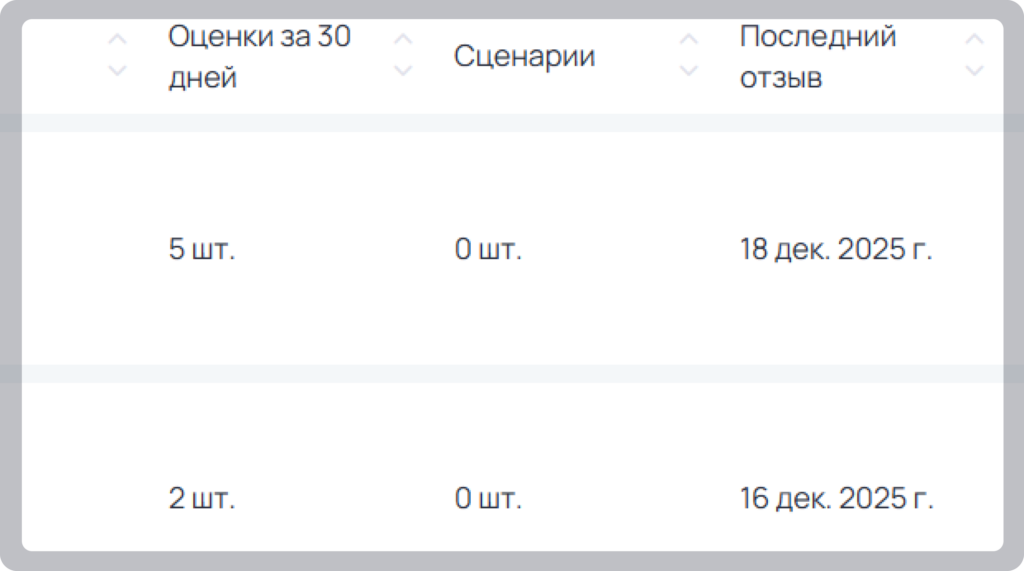Open the 16 дек. 2025 г. date cell
The height and width of the screenshot is (571, 1024).
(x=836, y=498)
